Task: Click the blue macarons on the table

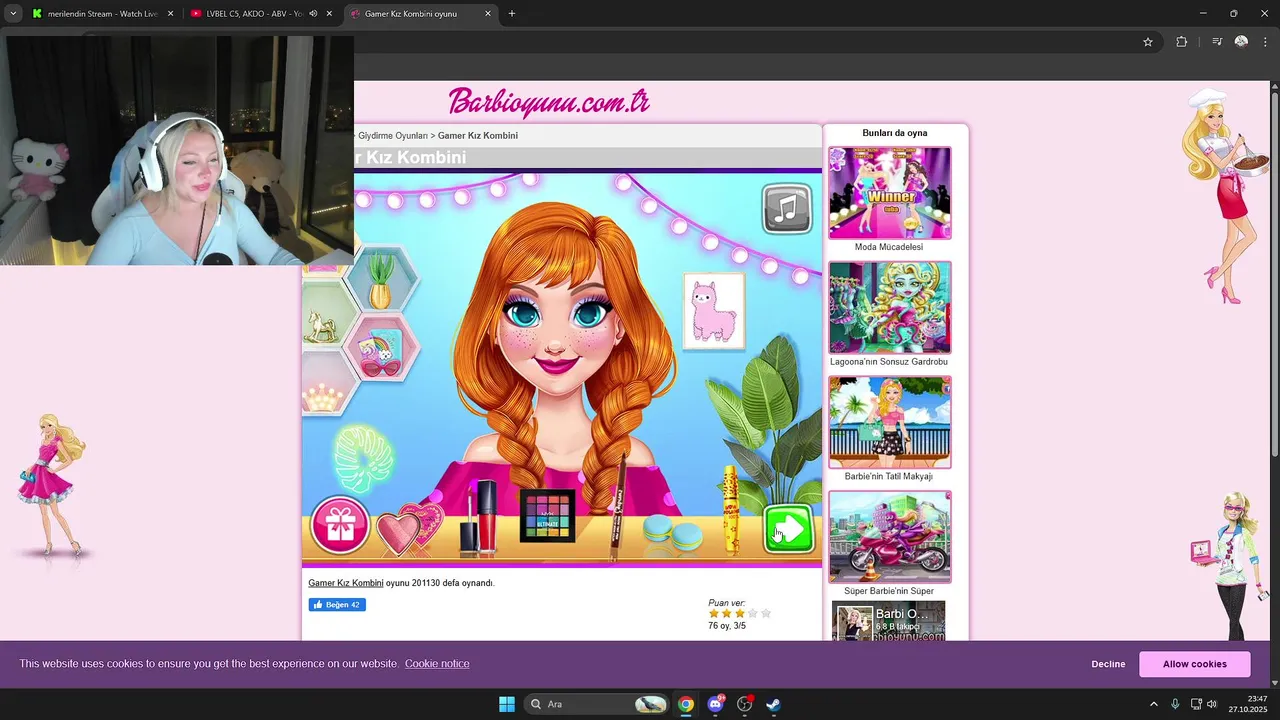Action: point(672,534)
